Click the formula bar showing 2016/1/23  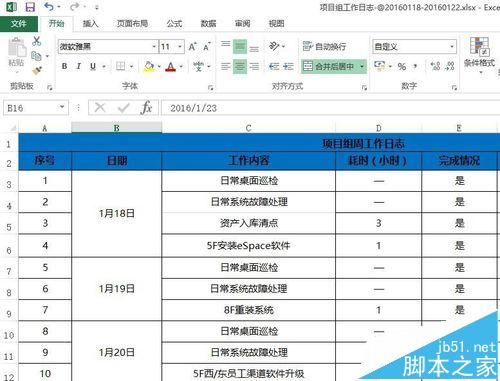tap(331, 108)
